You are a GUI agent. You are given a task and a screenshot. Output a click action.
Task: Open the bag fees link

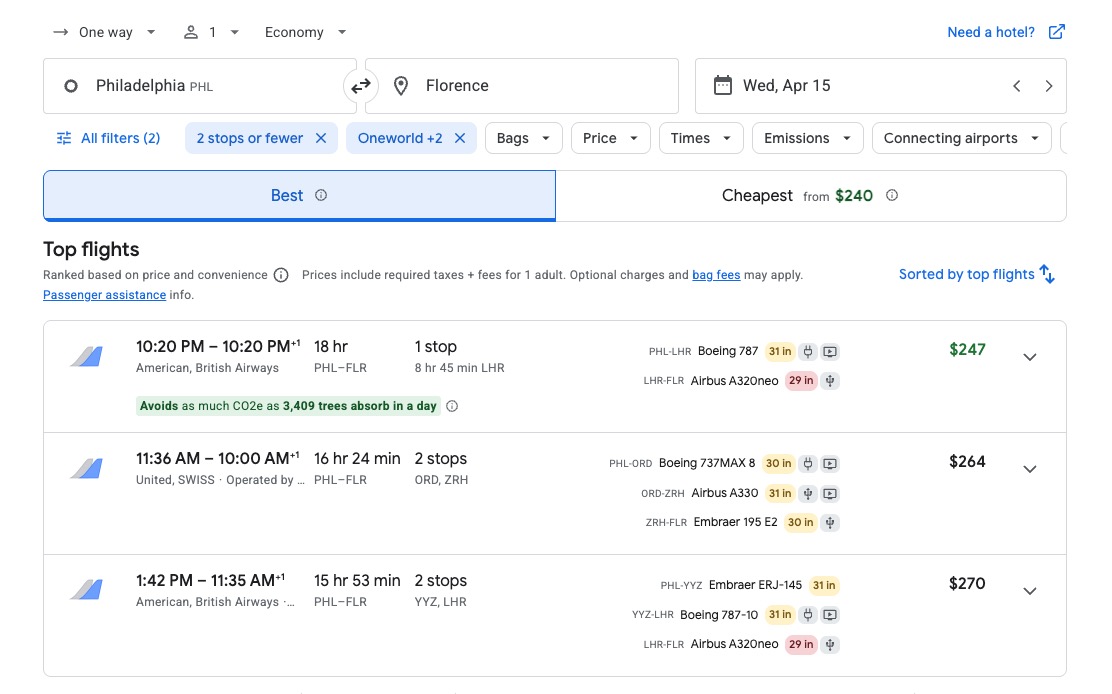coord(716,275)
